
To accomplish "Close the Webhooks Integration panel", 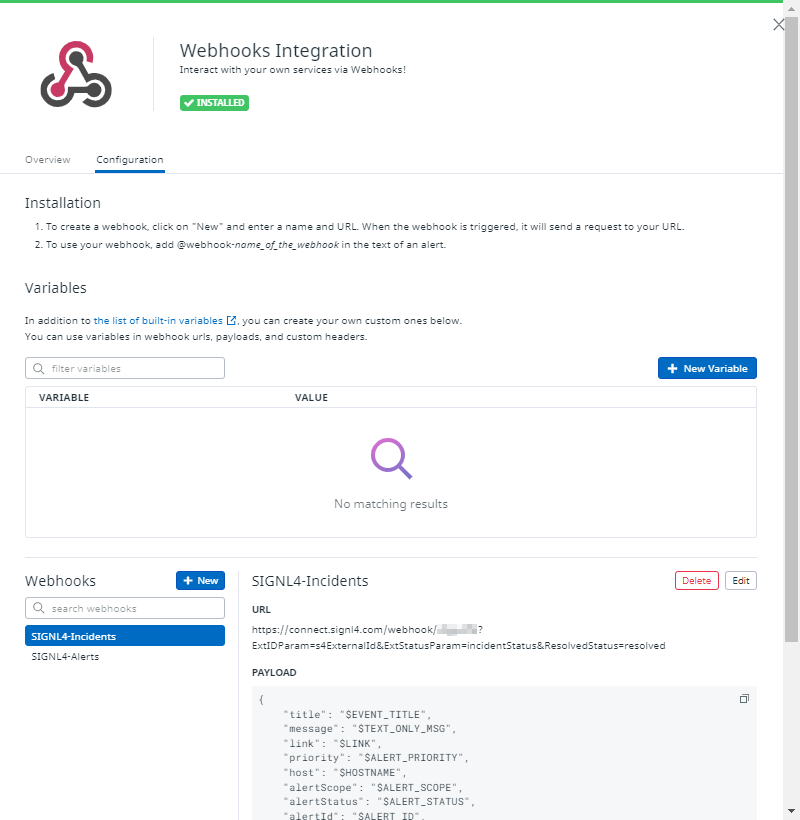I will (778, 25).
